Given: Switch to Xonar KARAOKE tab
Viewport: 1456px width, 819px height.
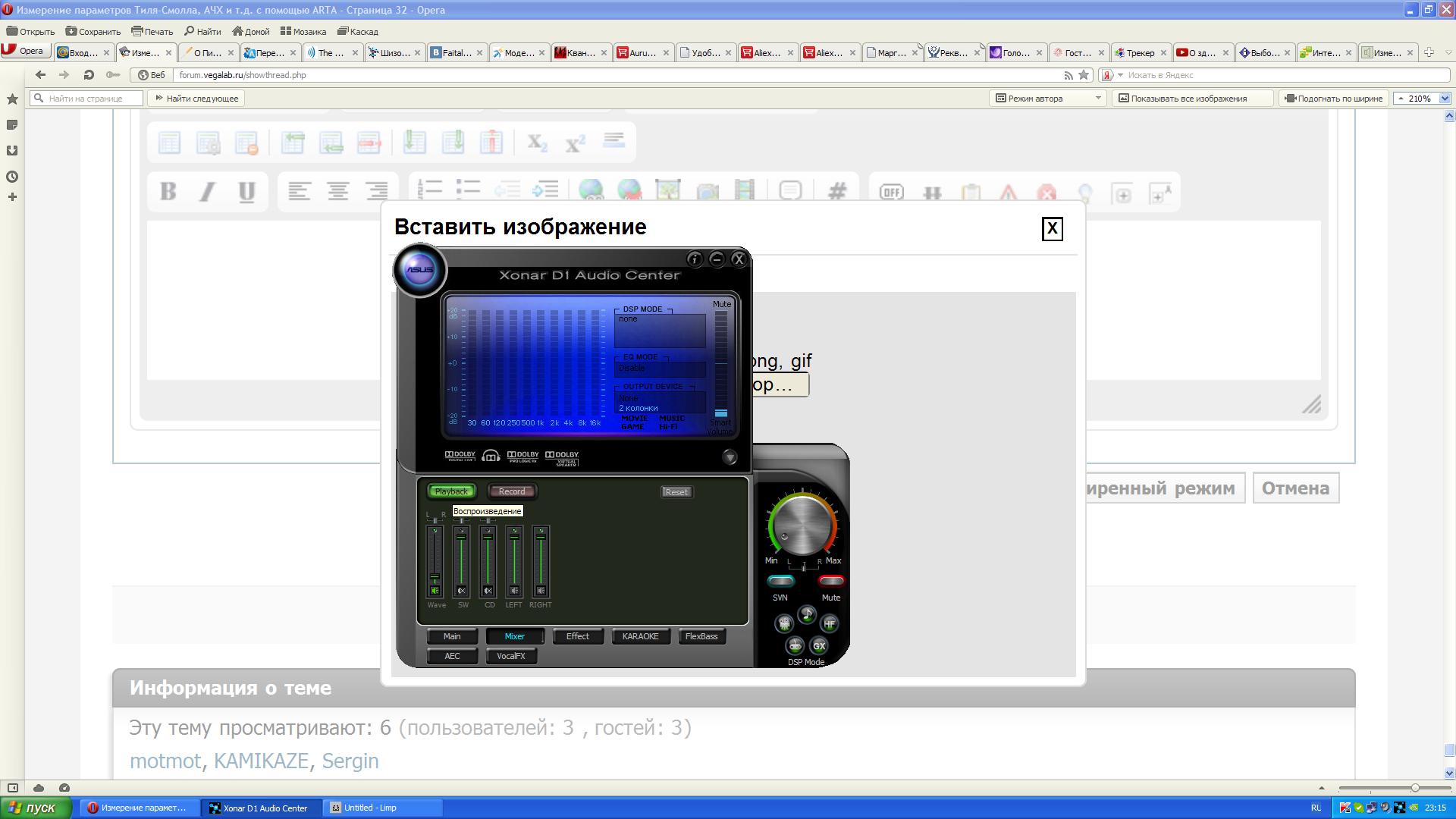Looking at the screenshot, I should pyautogui.click(x=640, y=636).
